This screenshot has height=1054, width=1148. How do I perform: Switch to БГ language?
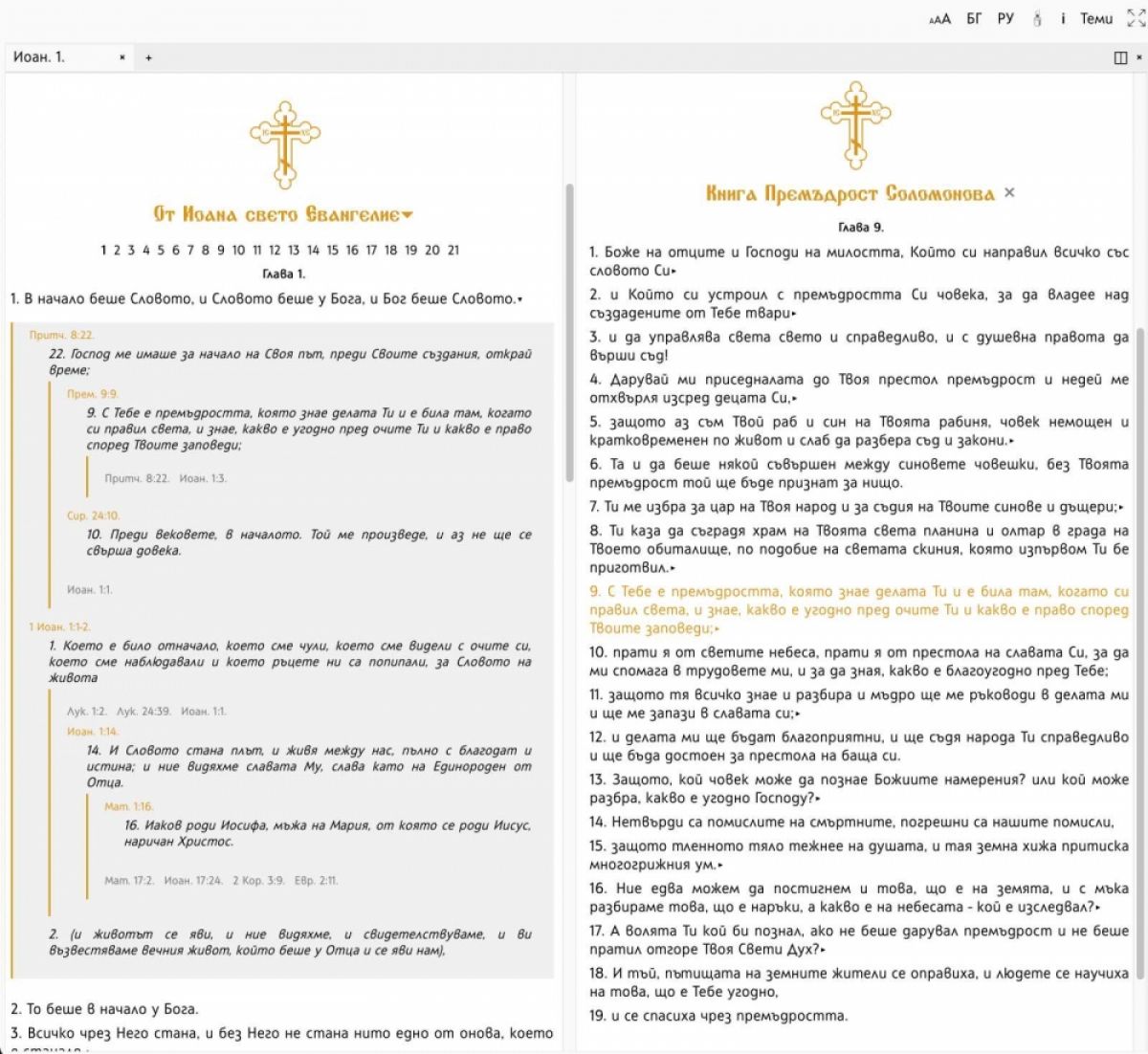click(x=974, y=19)
